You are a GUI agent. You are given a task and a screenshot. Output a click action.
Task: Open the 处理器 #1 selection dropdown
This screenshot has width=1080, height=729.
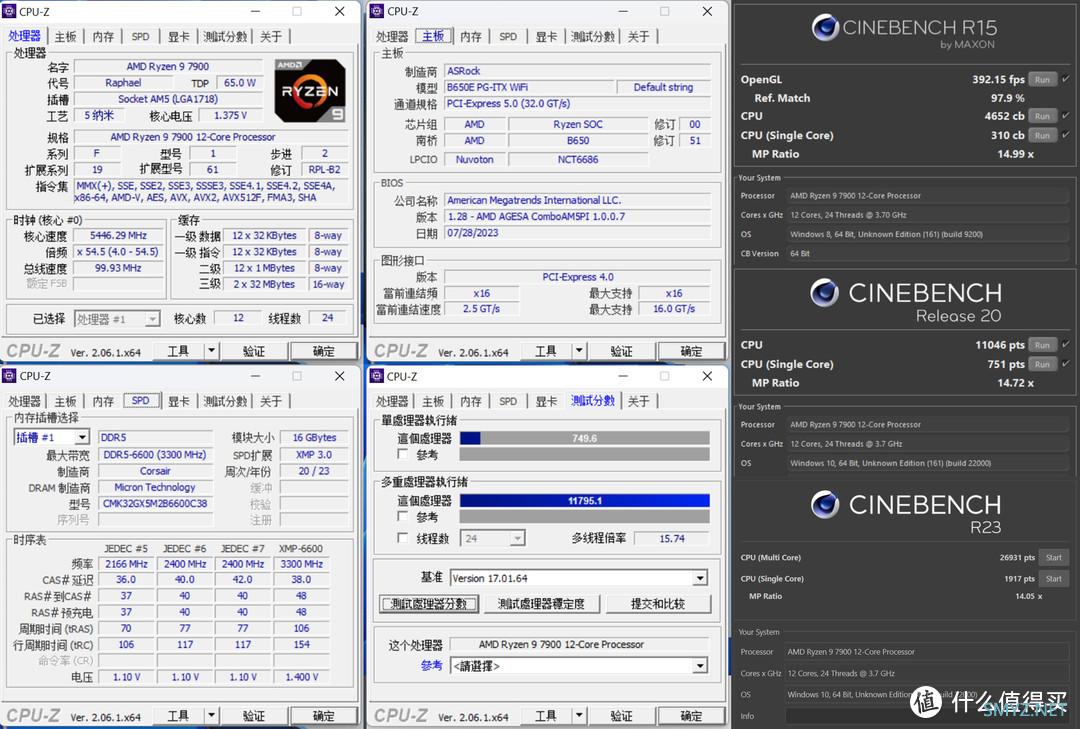[x=152, y=318]
